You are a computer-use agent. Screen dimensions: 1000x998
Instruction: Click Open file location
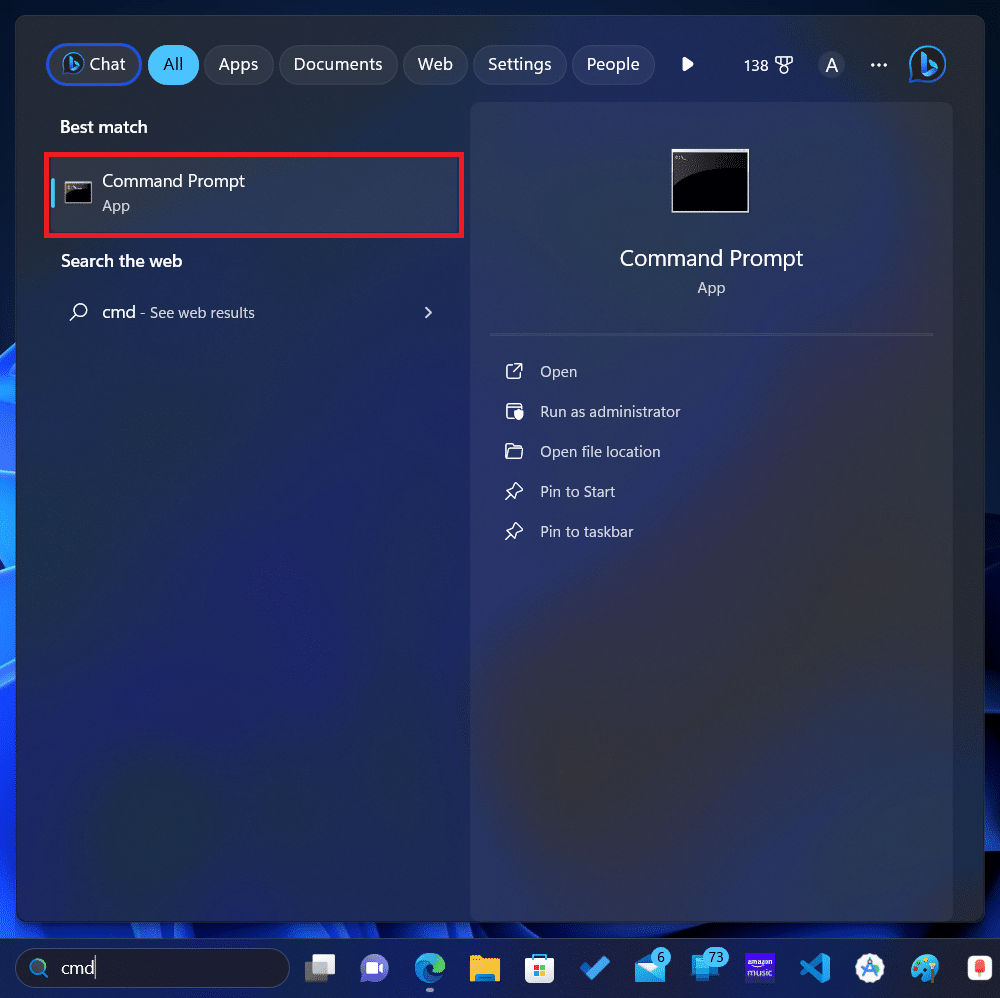(x=600, y=452)
